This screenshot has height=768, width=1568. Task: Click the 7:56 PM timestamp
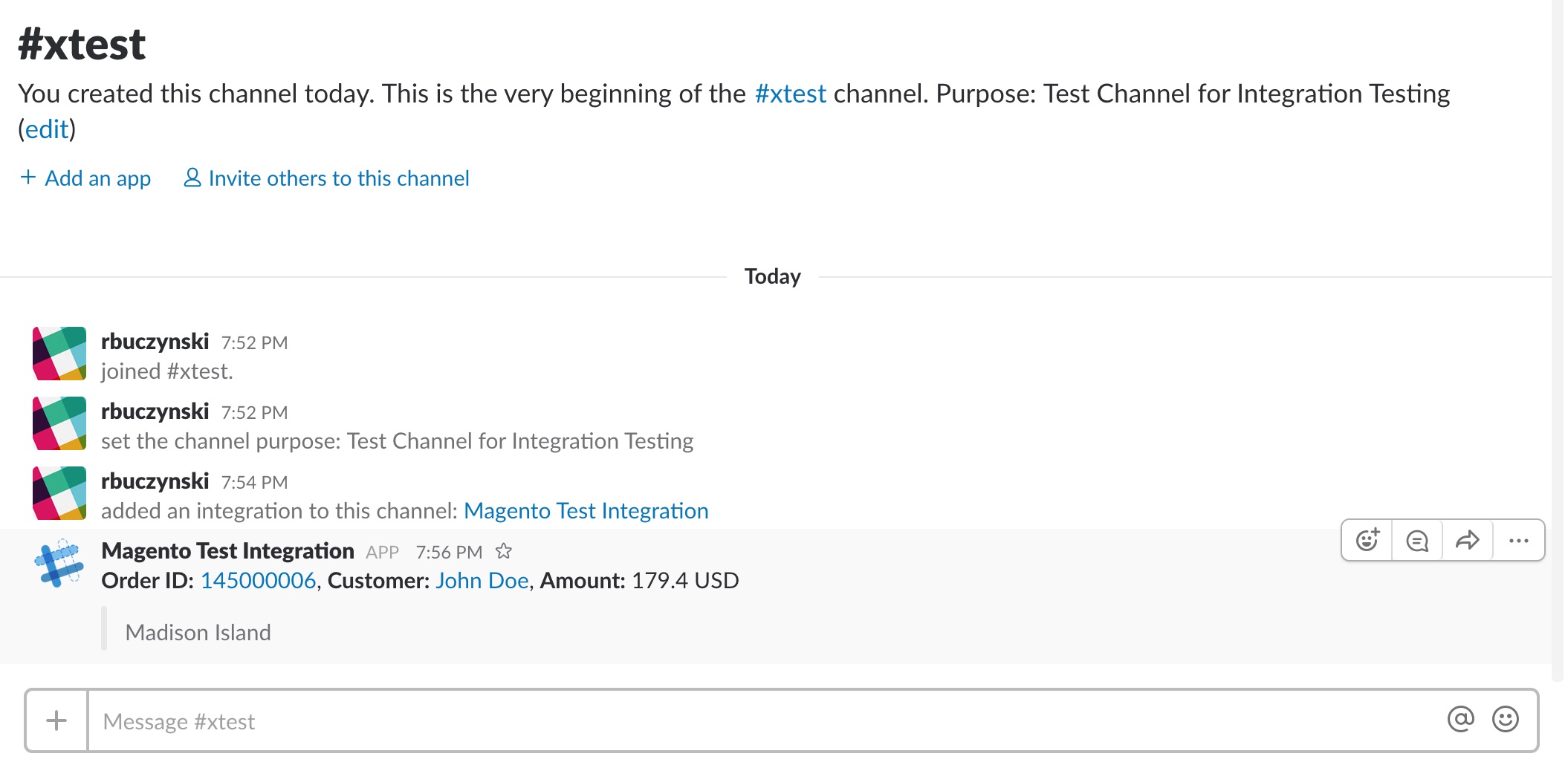click(449, 552)
